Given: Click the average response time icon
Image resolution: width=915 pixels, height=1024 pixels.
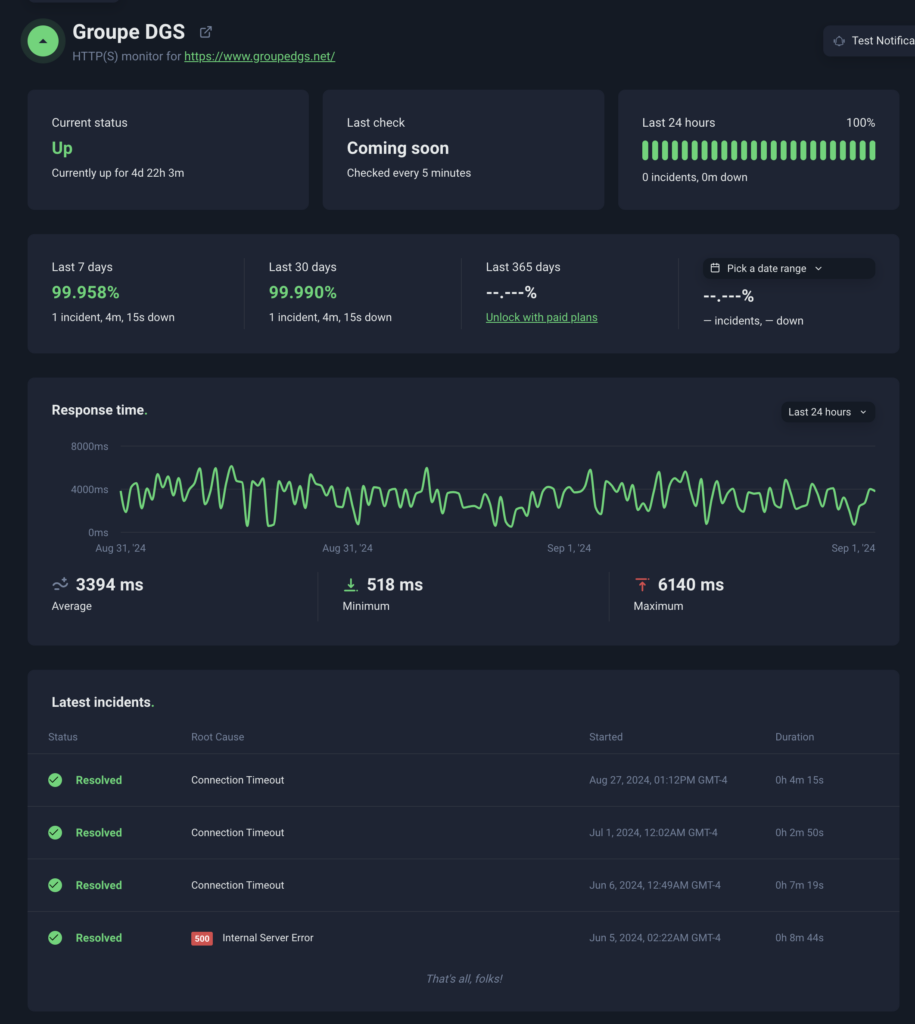Looking at the screenshot, I should [x=60, y=584].
